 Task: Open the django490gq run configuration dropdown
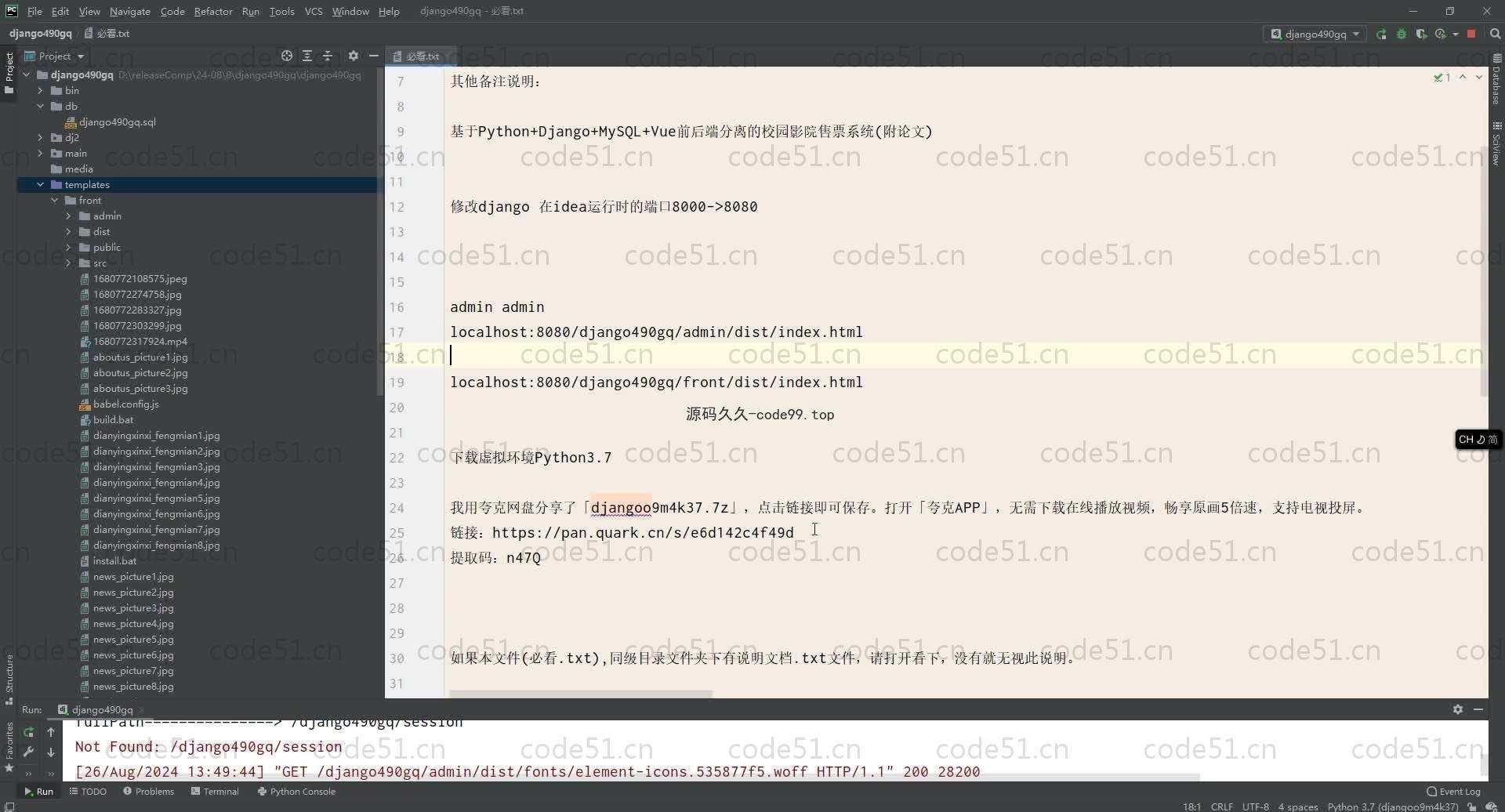(1315, 34)
